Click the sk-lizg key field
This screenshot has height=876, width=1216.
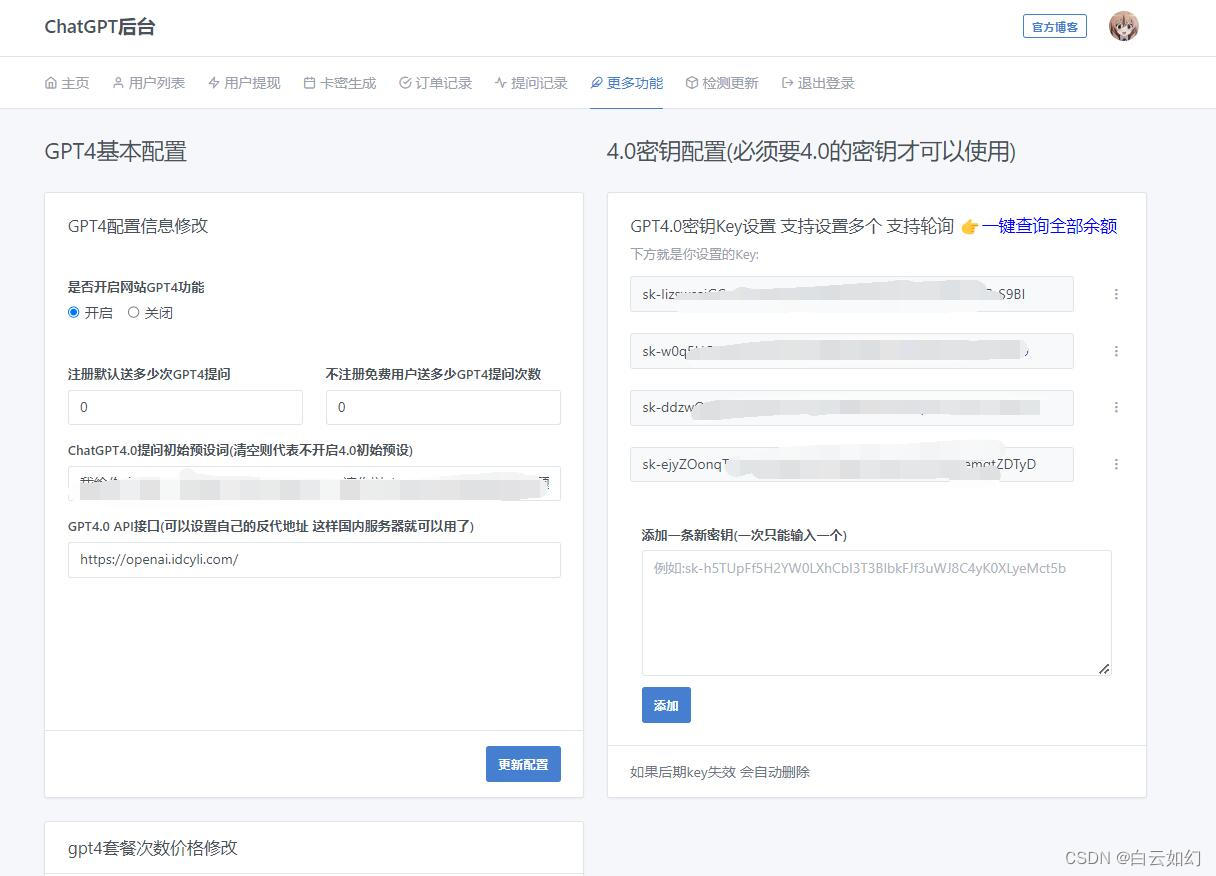[x=852, y=294]
